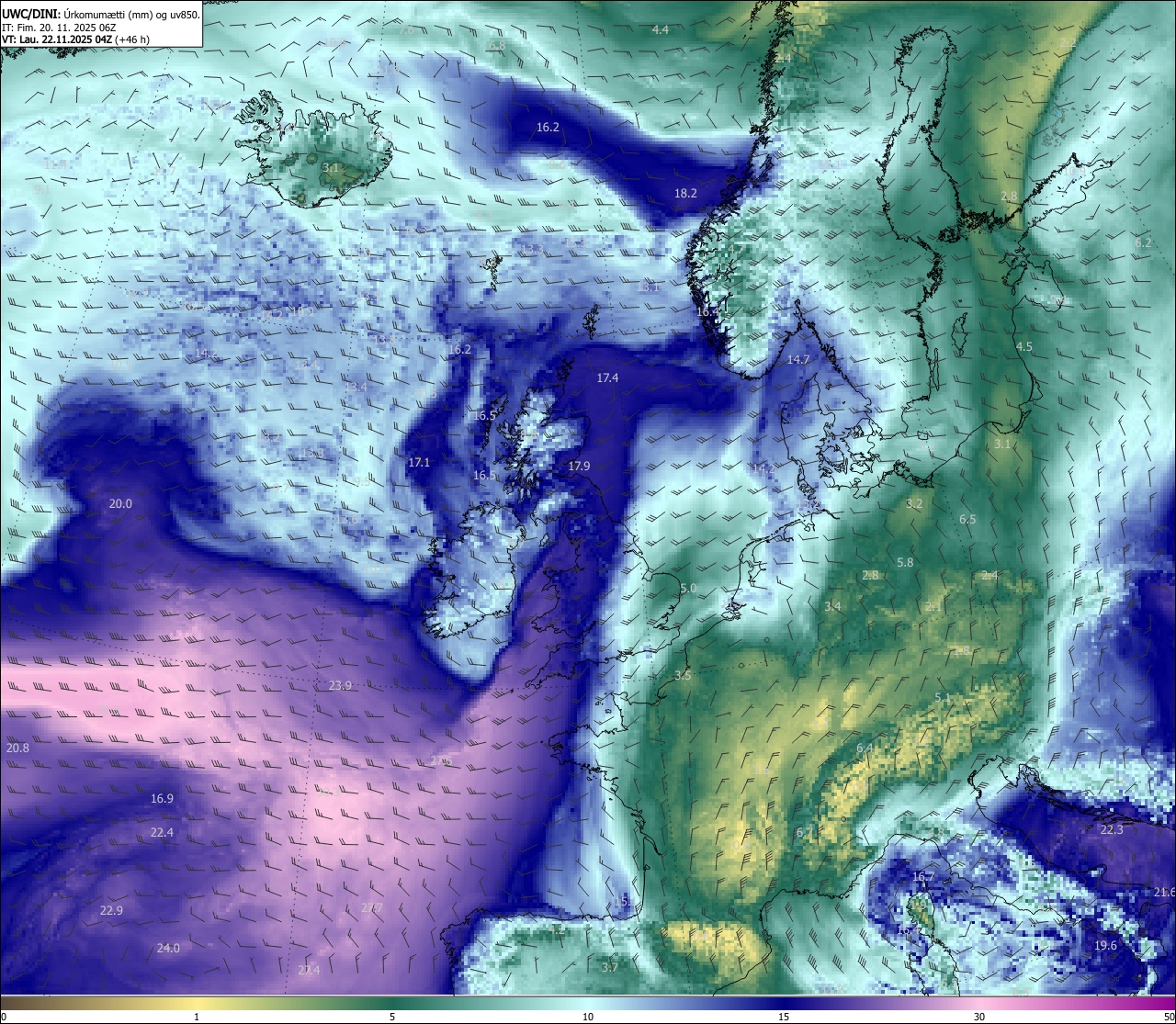Image resolution: width=1176 pixels, height=1024 pixels.
Task: Click the value label '16.9' in the Atlantic
Action: (x=162, y=799)
